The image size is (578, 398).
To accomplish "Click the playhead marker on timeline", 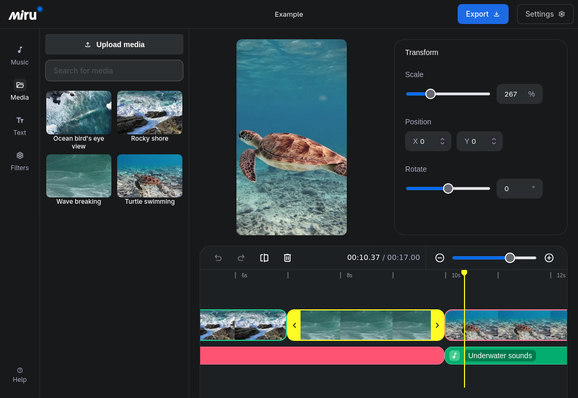I will [x=464, y=273].
